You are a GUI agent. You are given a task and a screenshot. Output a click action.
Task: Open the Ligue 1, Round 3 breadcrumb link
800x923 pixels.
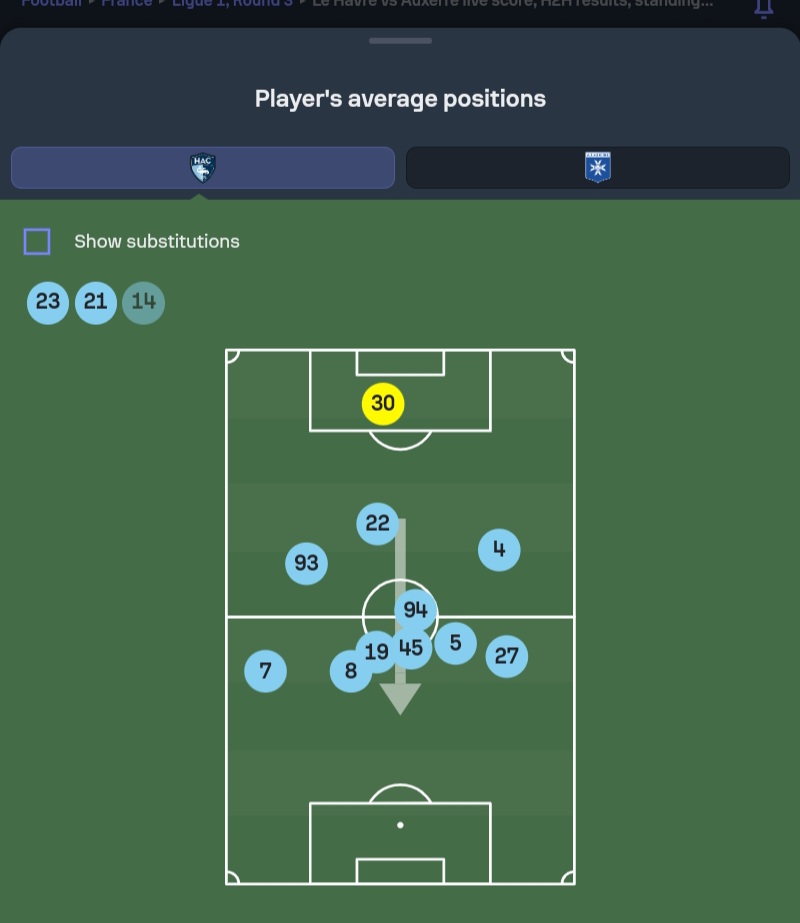click(232, 4)
